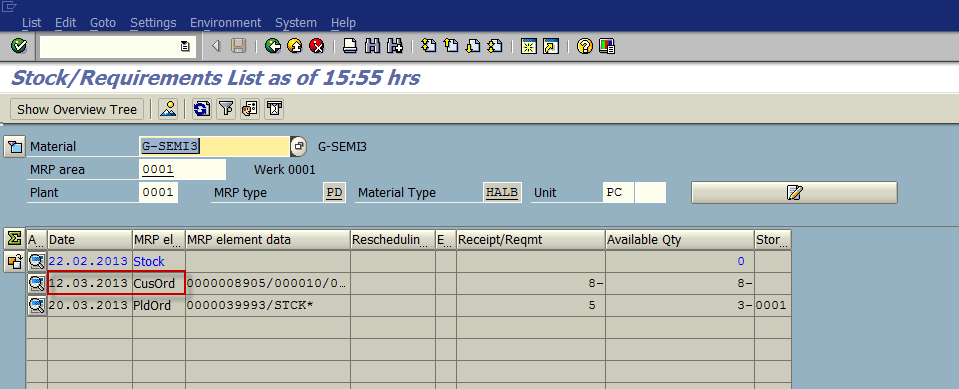The height and width of the screenshot is (389, 959).
Task: Open the Environment menu
Action: pos(226,23)
